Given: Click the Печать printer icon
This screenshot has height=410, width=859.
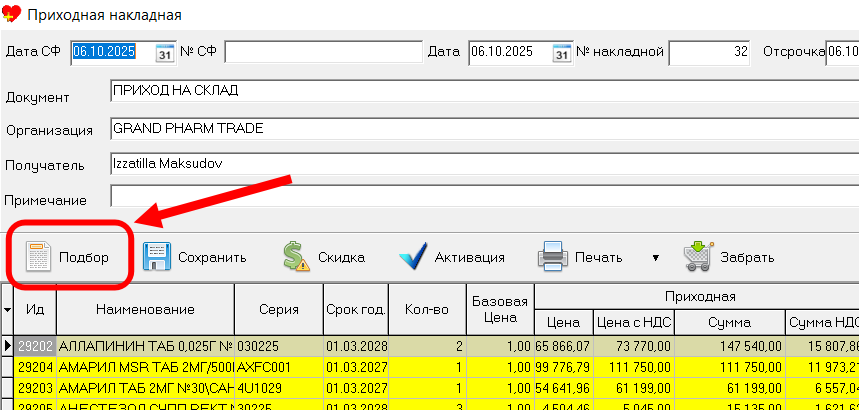Looking at the screenshot, I should [553, 257].
